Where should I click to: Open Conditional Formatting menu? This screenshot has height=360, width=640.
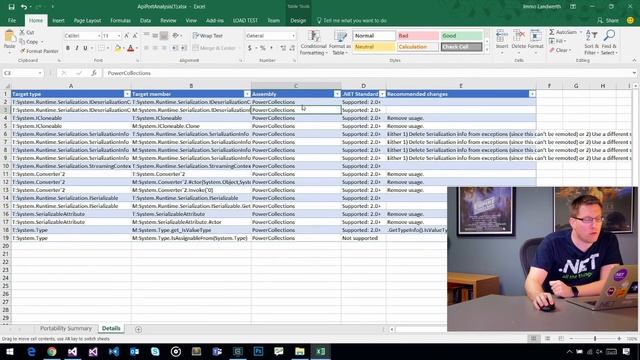coord(313,42)
